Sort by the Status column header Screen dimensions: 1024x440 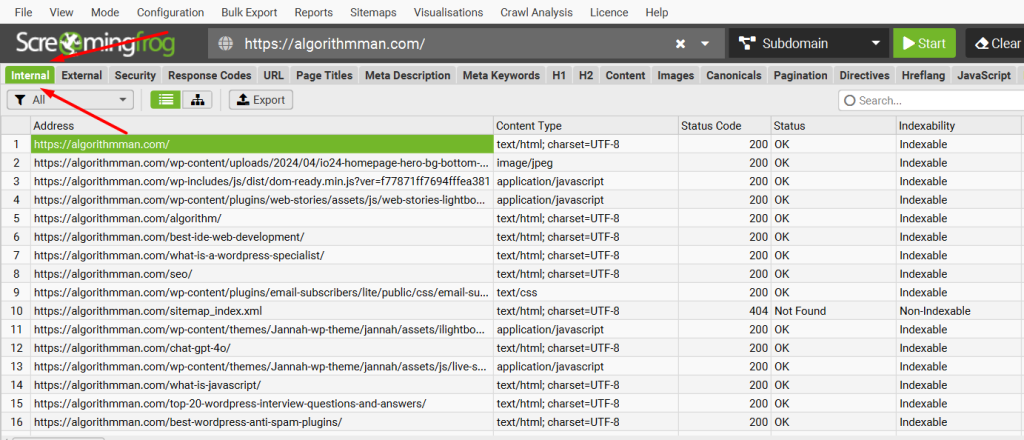click(x=833, y=125)
